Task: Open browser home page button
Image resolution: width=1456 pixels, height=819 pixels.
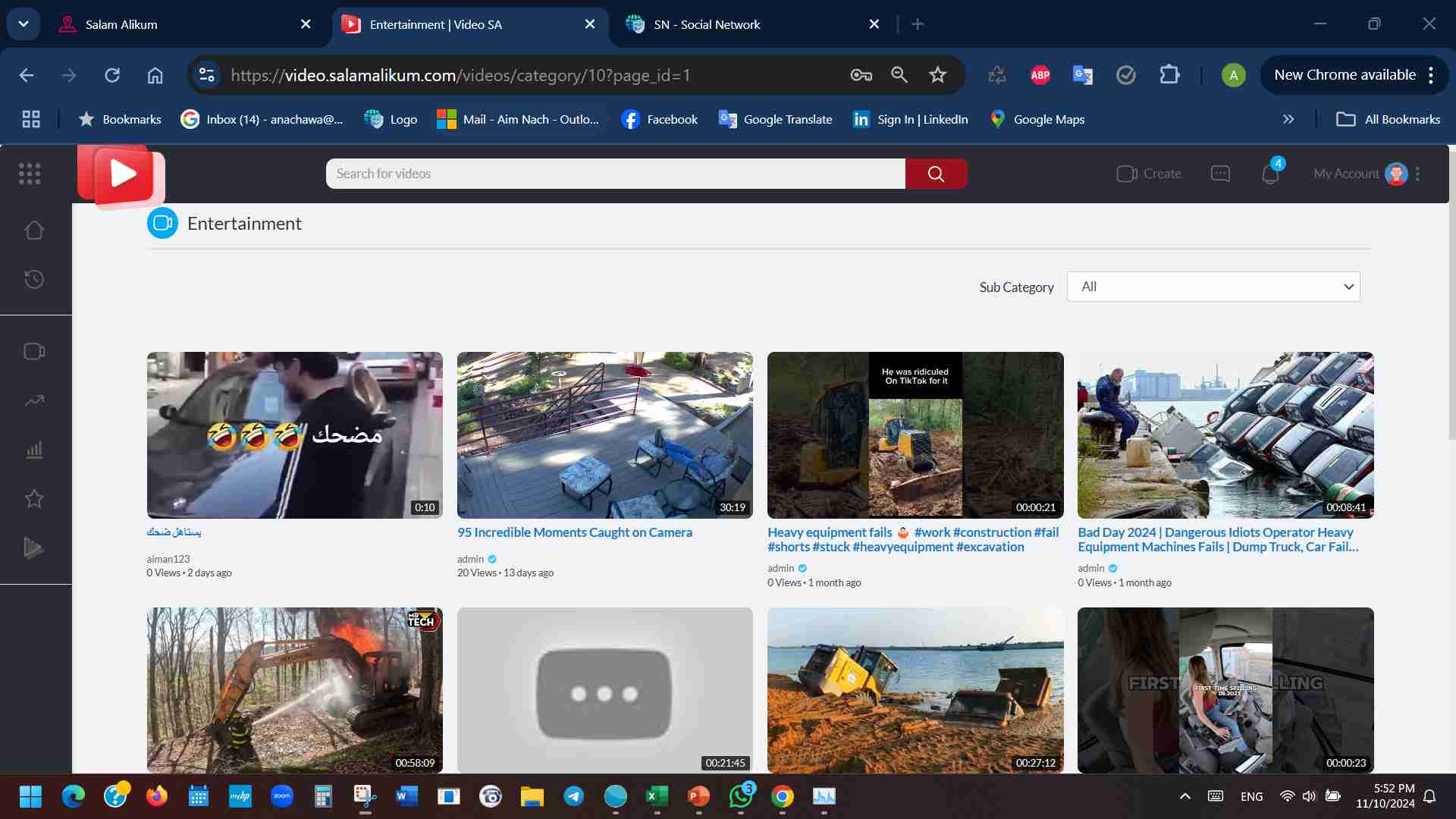Action: point(155,75)
